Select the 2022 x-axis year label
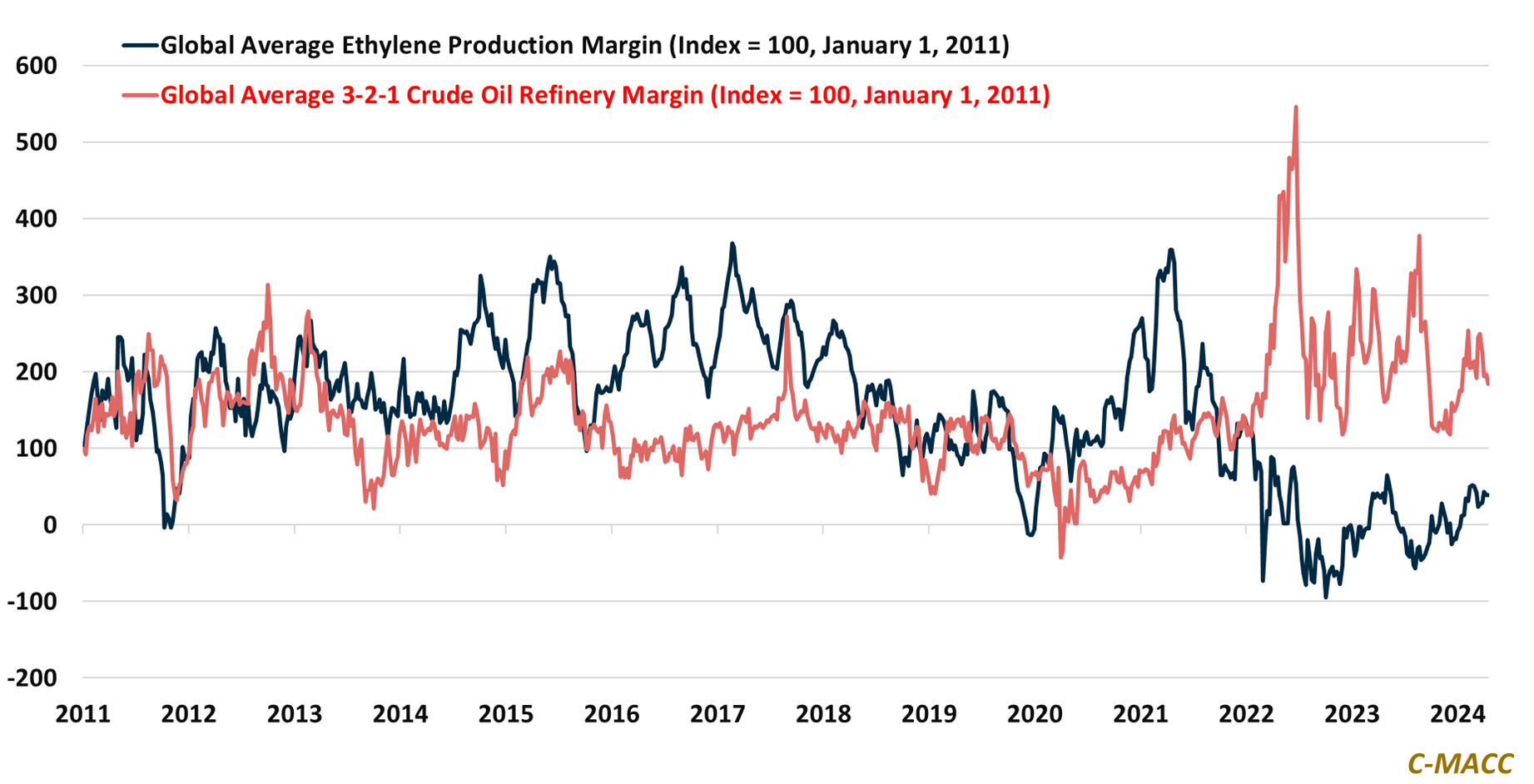Screen dimensions: 1534x784 1246,714
